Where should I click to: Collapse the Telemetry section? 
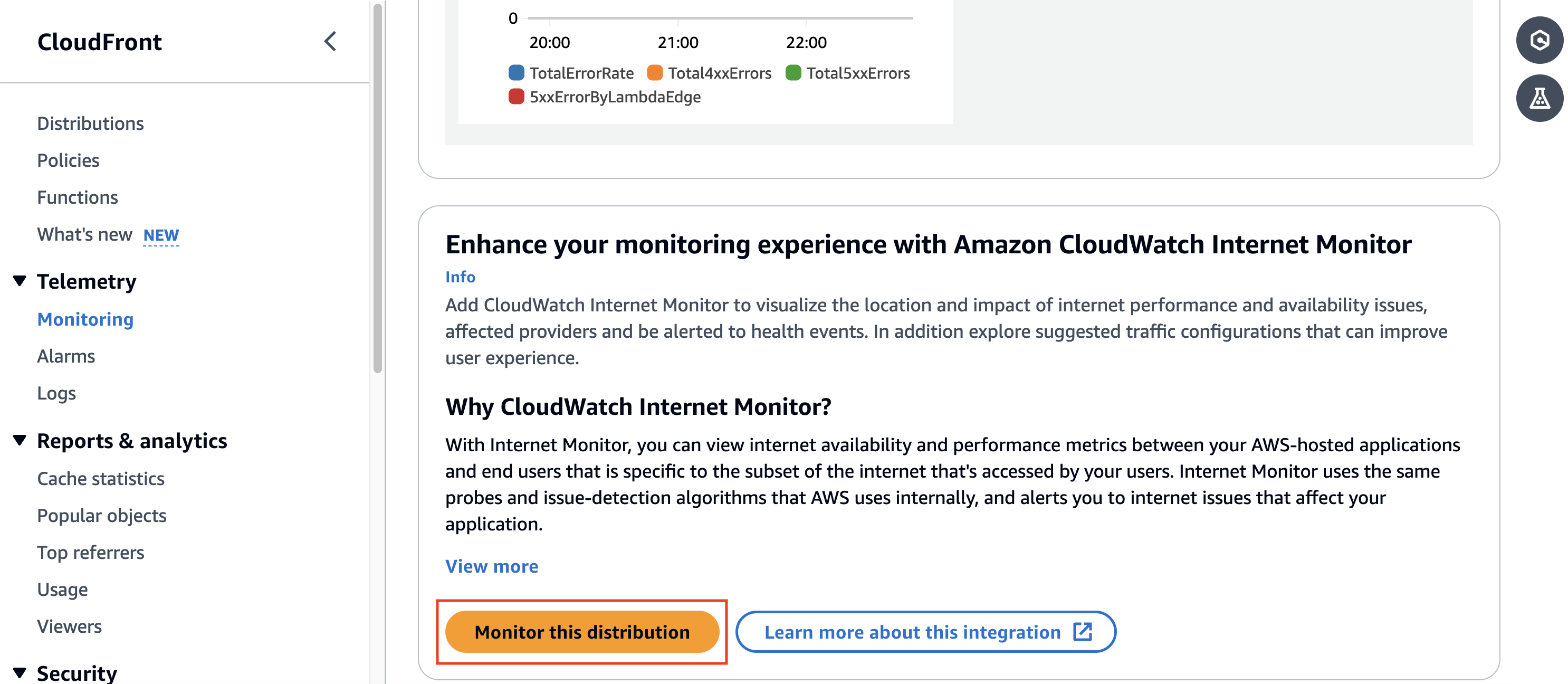pos(19,281)
